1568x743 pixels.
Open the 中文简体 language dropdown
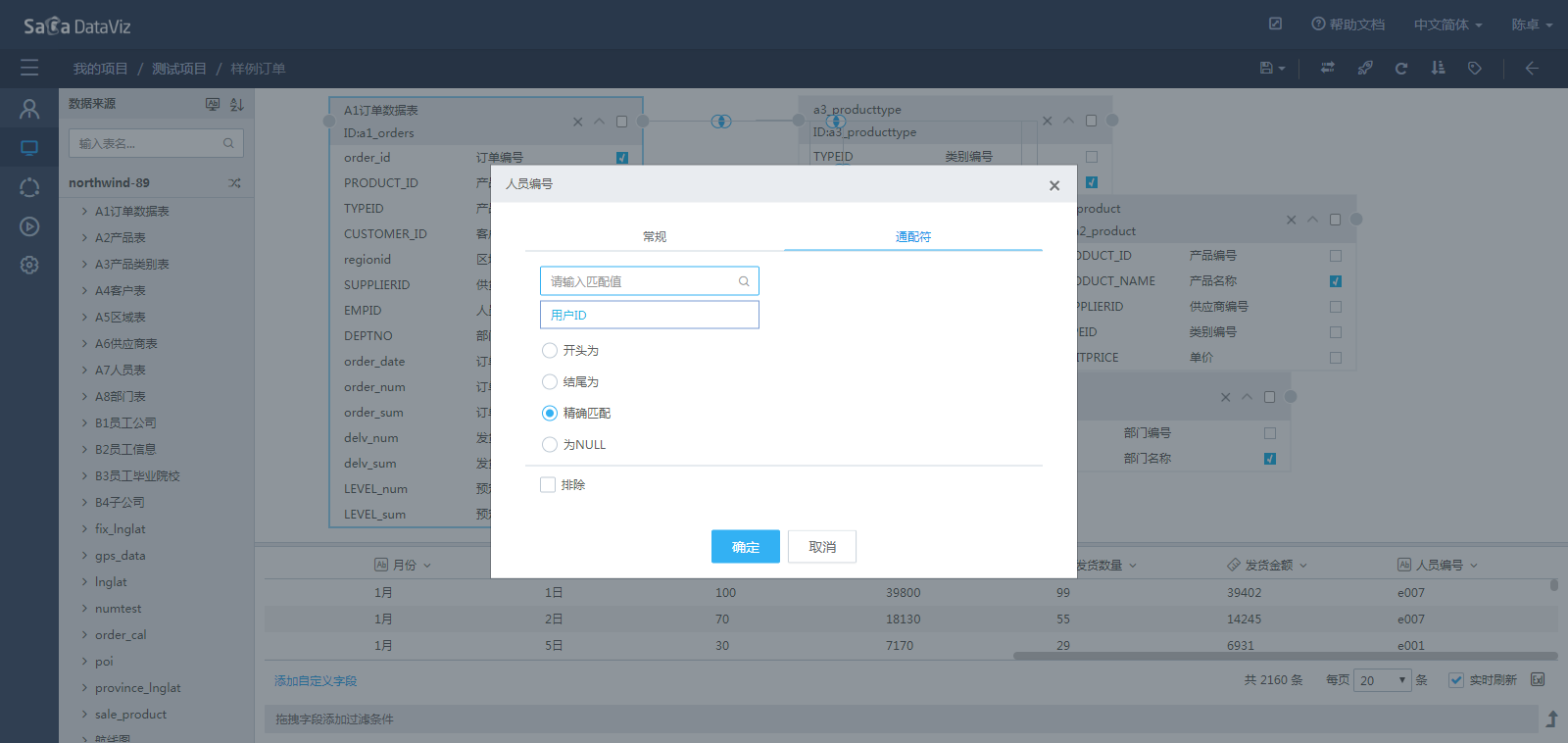click(x=1447, y=25)
